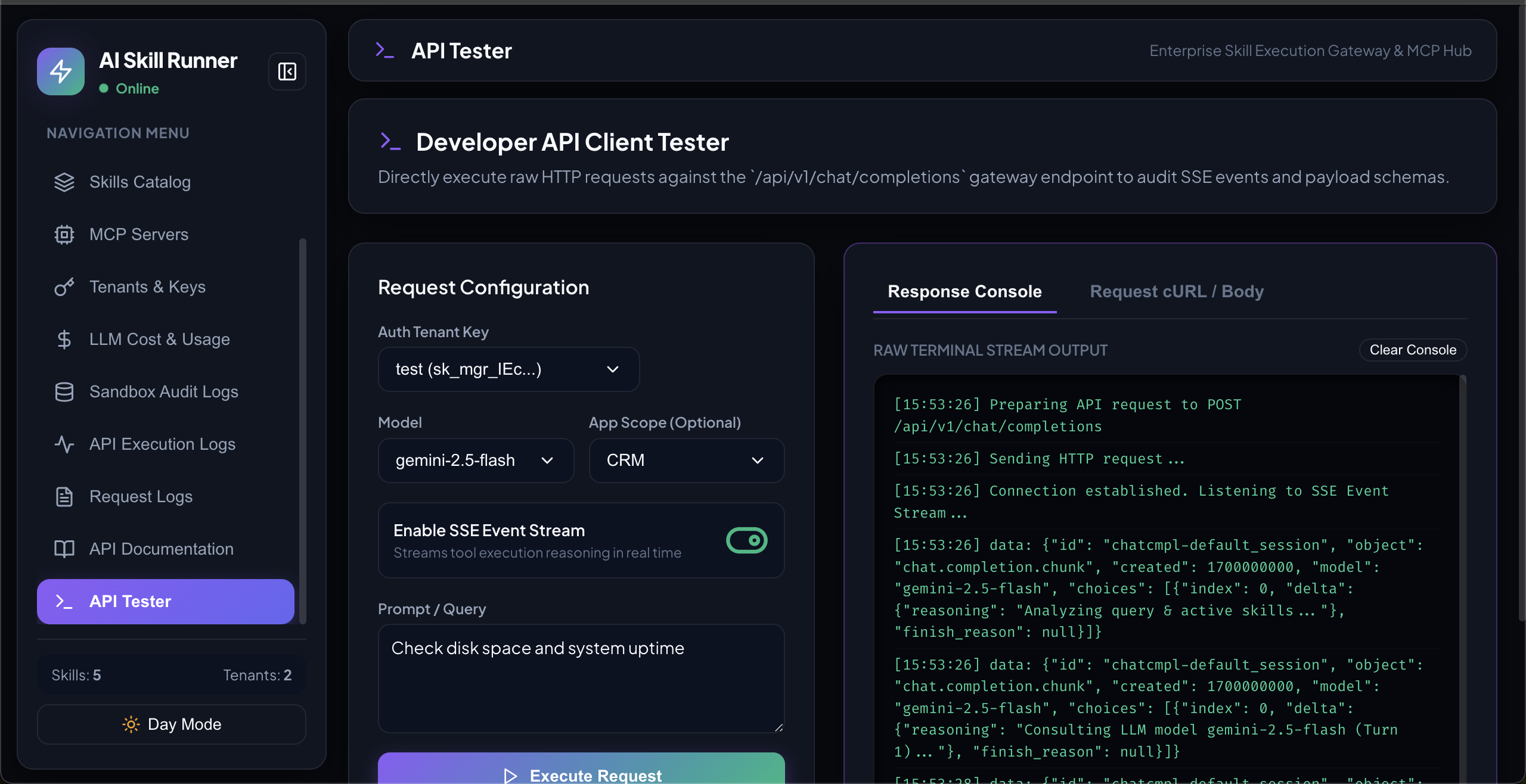Click the Sandbox Audit Logs database icon
Image resolution: width=1526 pixels, height=784 pixels.
pyautogui.click(x=64, y=392)
